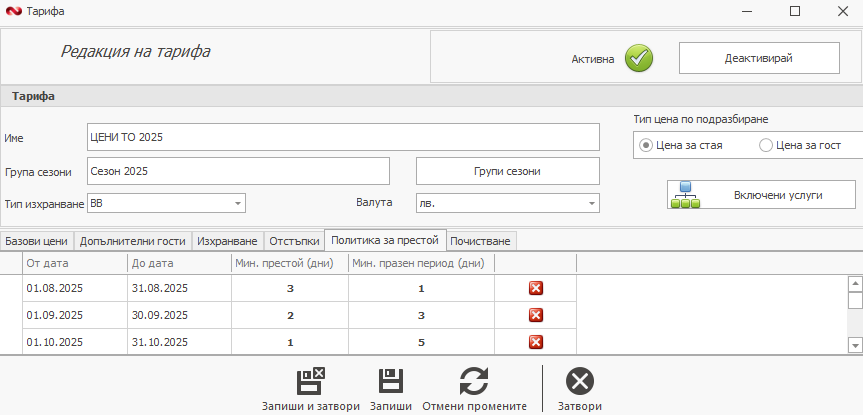Select the Цена за стая radio option
Screen dimensions: 863x415
pos(646,145)
